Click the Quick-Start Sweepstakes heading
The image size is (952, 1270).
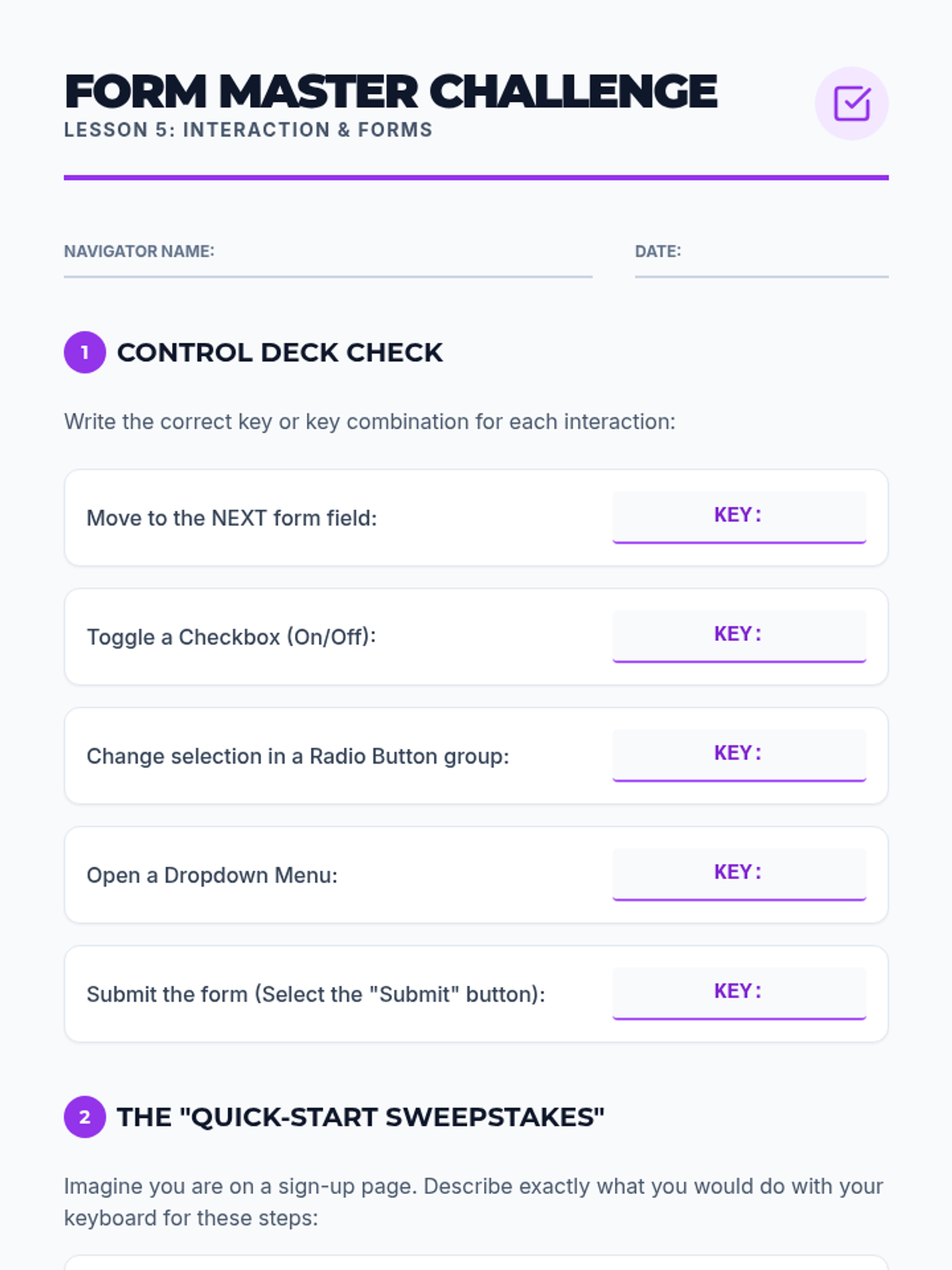361,1117
